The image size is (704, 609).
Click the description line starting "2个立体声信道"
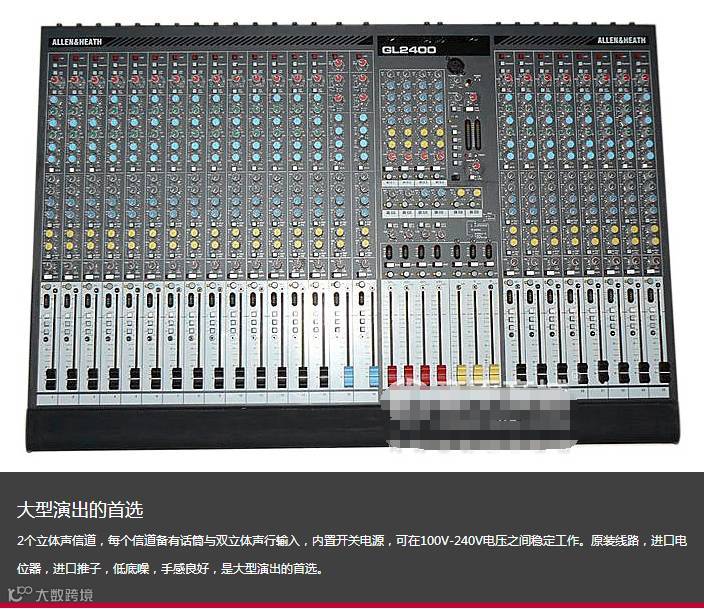pyautogui.click(x=352, y=540)
